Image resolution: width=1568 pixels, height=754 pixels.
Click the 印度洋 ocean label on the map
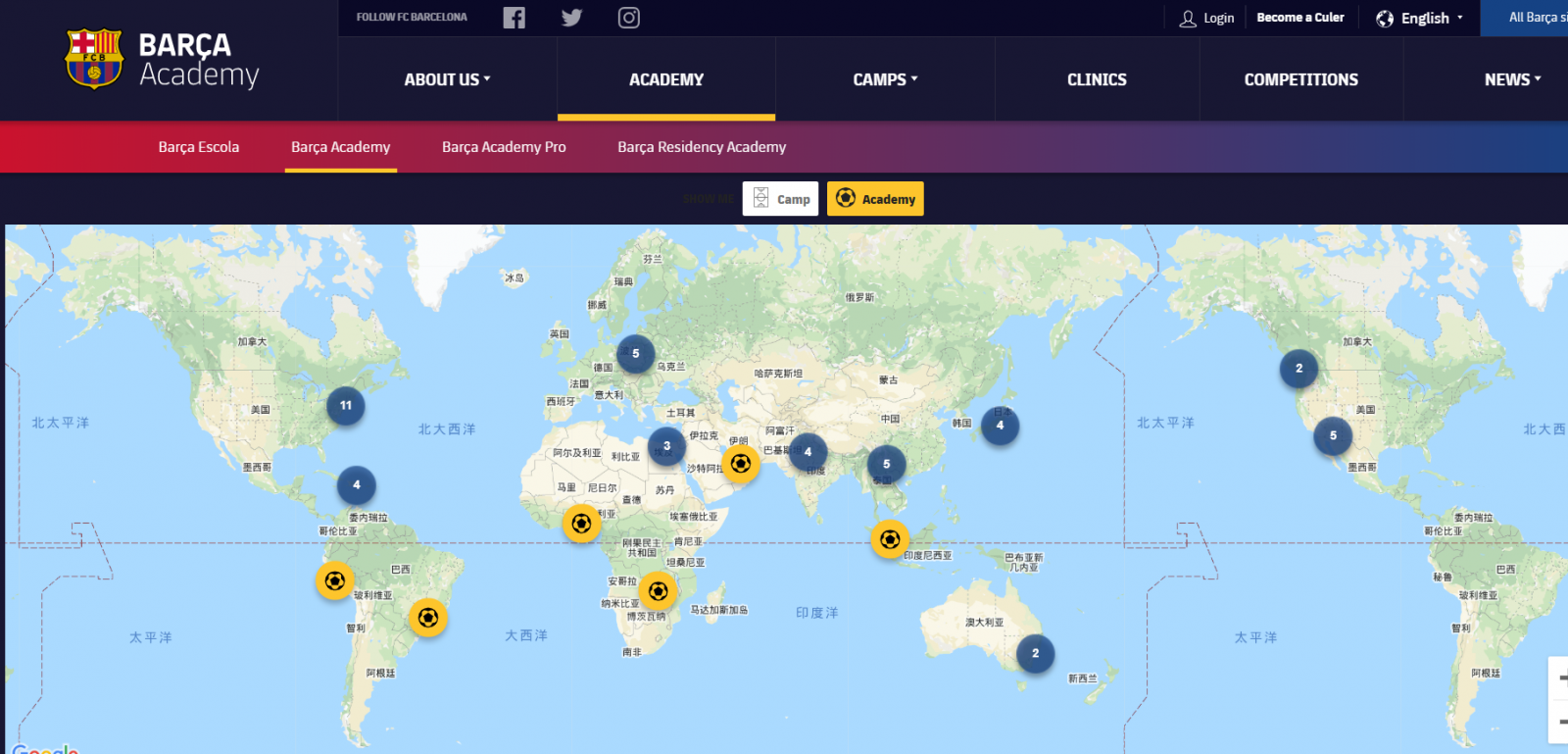(816, 613)
